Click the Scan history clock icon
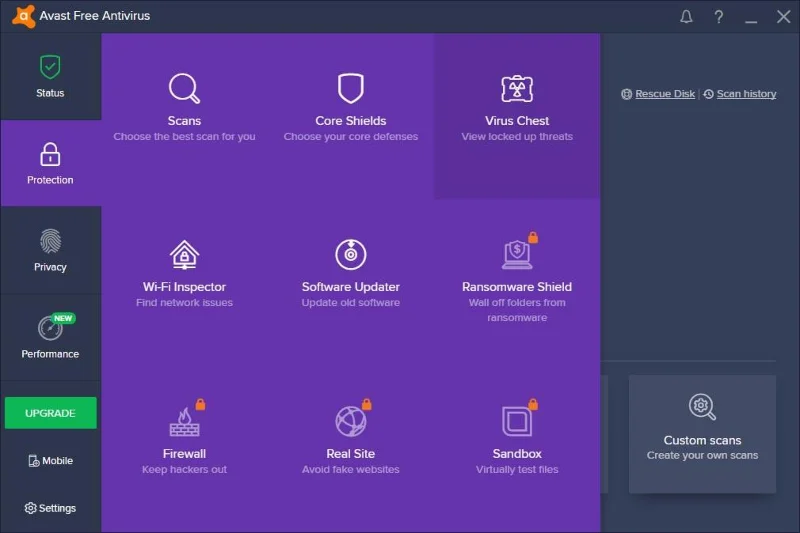Viewport: 800px width, 533px height. 708,94
